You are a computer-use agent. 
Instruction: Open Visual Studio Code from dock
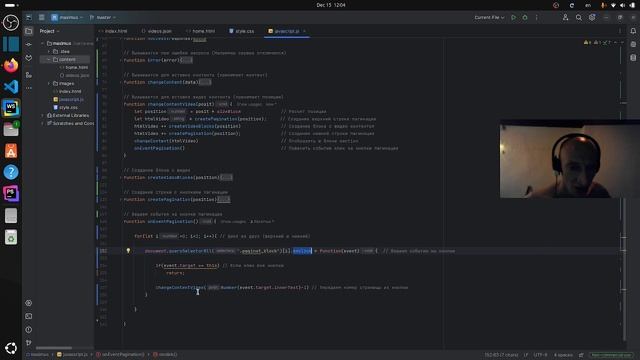click(11, 87)
